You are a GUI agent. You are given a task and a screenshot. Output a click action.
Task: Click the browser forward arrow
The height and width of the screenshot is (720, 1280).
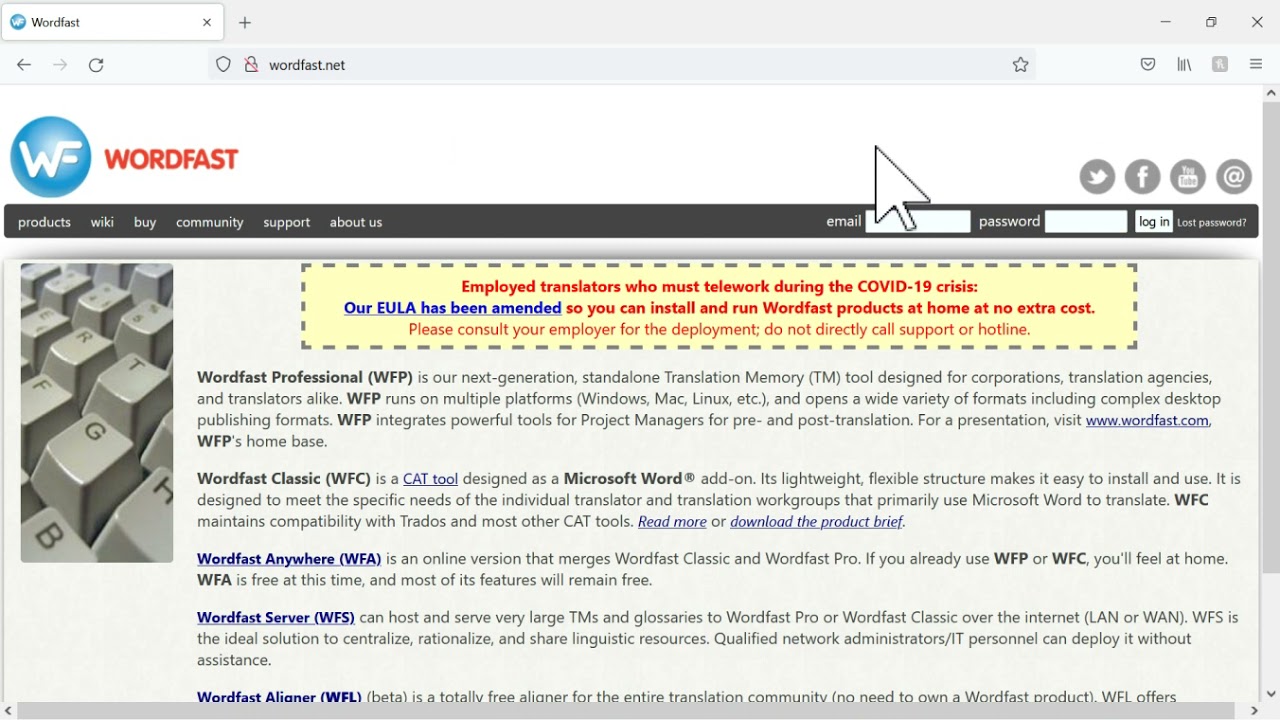pos(60,65)
